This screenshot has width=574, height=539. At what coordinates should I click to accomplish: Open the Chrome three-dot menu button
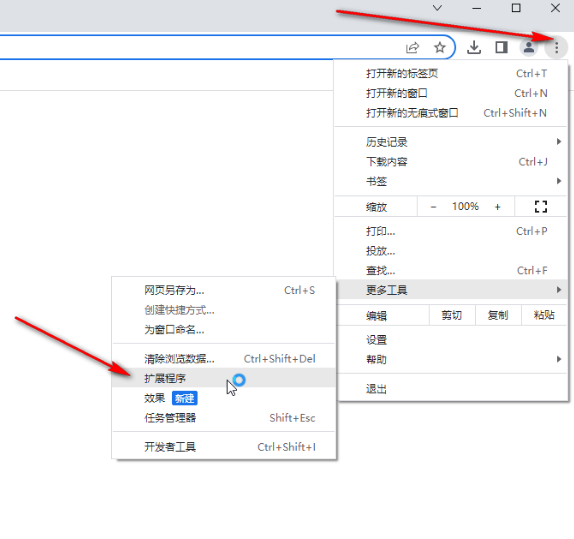click(556, 47)
